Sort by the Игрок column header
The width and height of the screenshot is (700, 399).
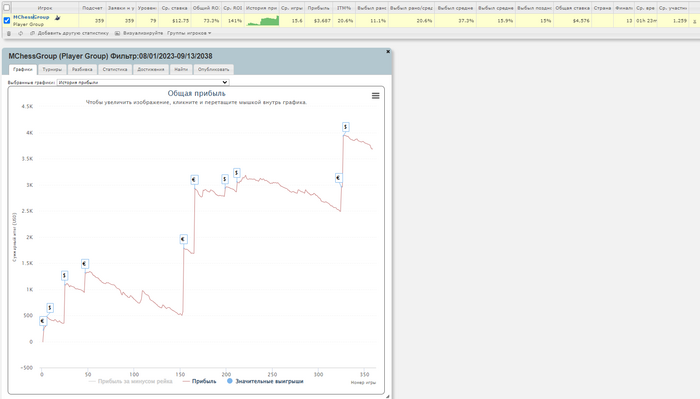point(45,8)
